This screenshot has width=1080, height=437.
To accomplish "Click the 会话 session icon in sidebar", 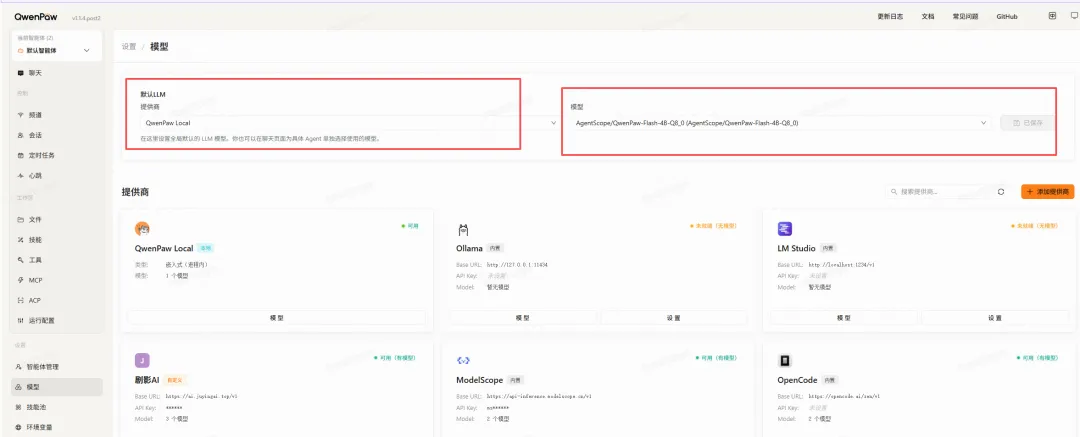I will [x=21, y=135].
